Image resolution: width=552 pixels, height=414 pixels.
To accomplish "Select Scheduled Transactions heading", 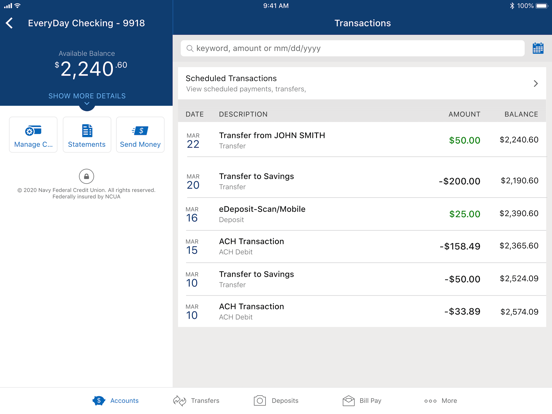I will (x=231, y=78).
